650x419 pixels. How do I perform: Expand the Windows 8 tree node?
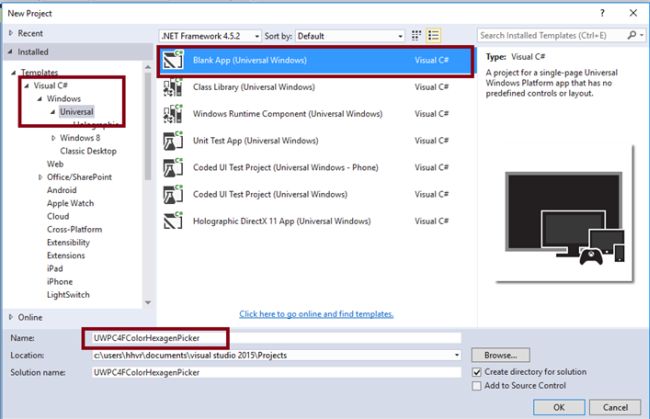pyautogui.click(x=53, y=138)
